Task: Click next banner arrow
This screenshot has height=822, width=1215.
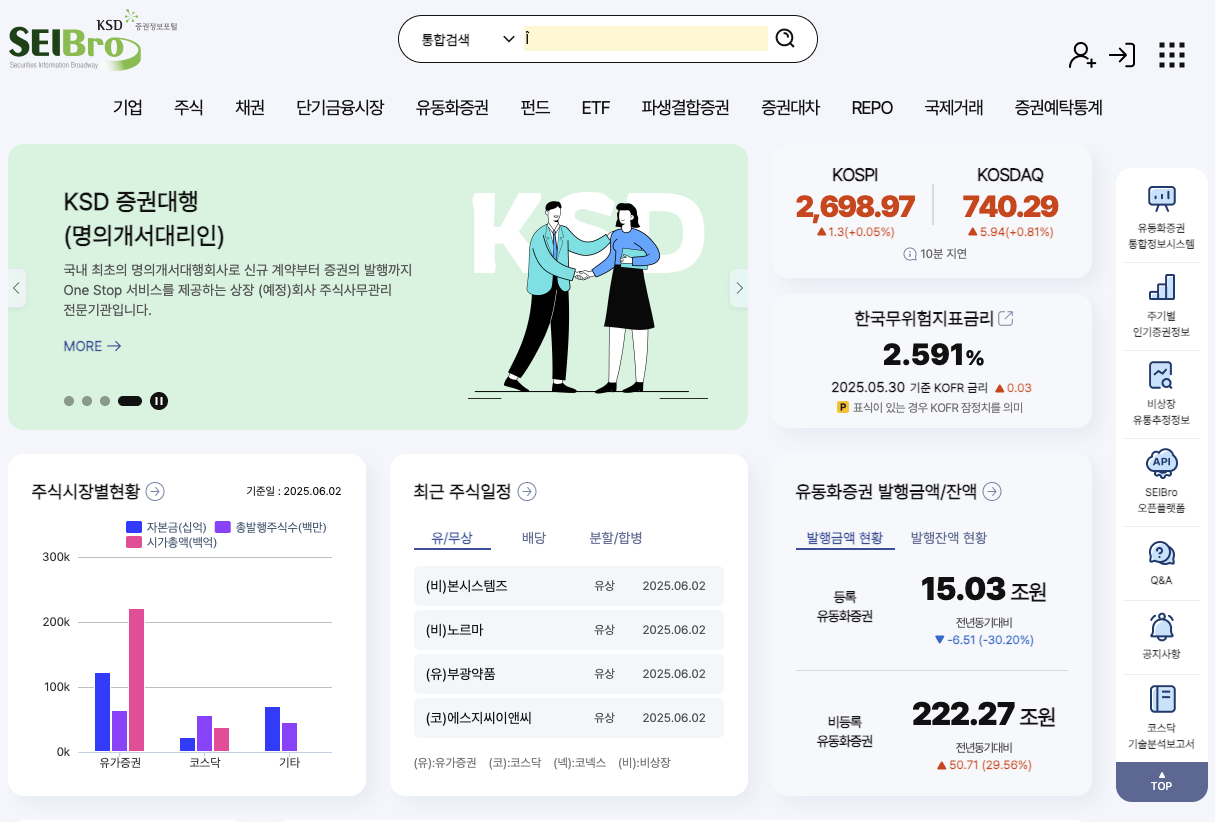Action: click(739, 288)
